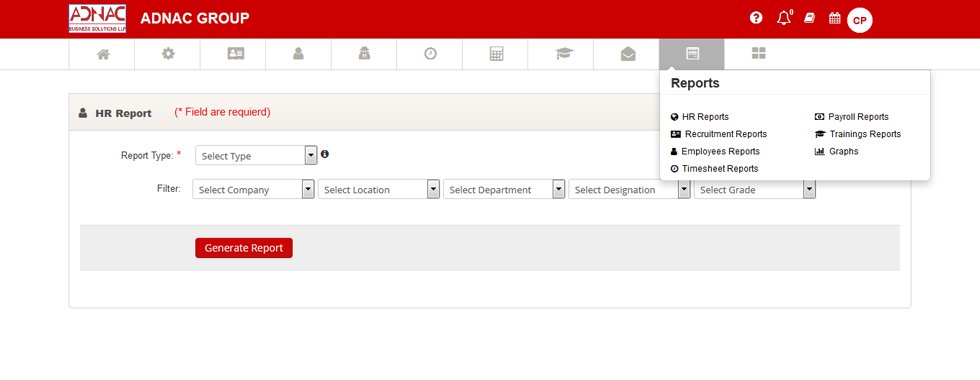Expand the Select Location dropdown
Viewport: 980px width, 380px height.
tap(379, 189)
